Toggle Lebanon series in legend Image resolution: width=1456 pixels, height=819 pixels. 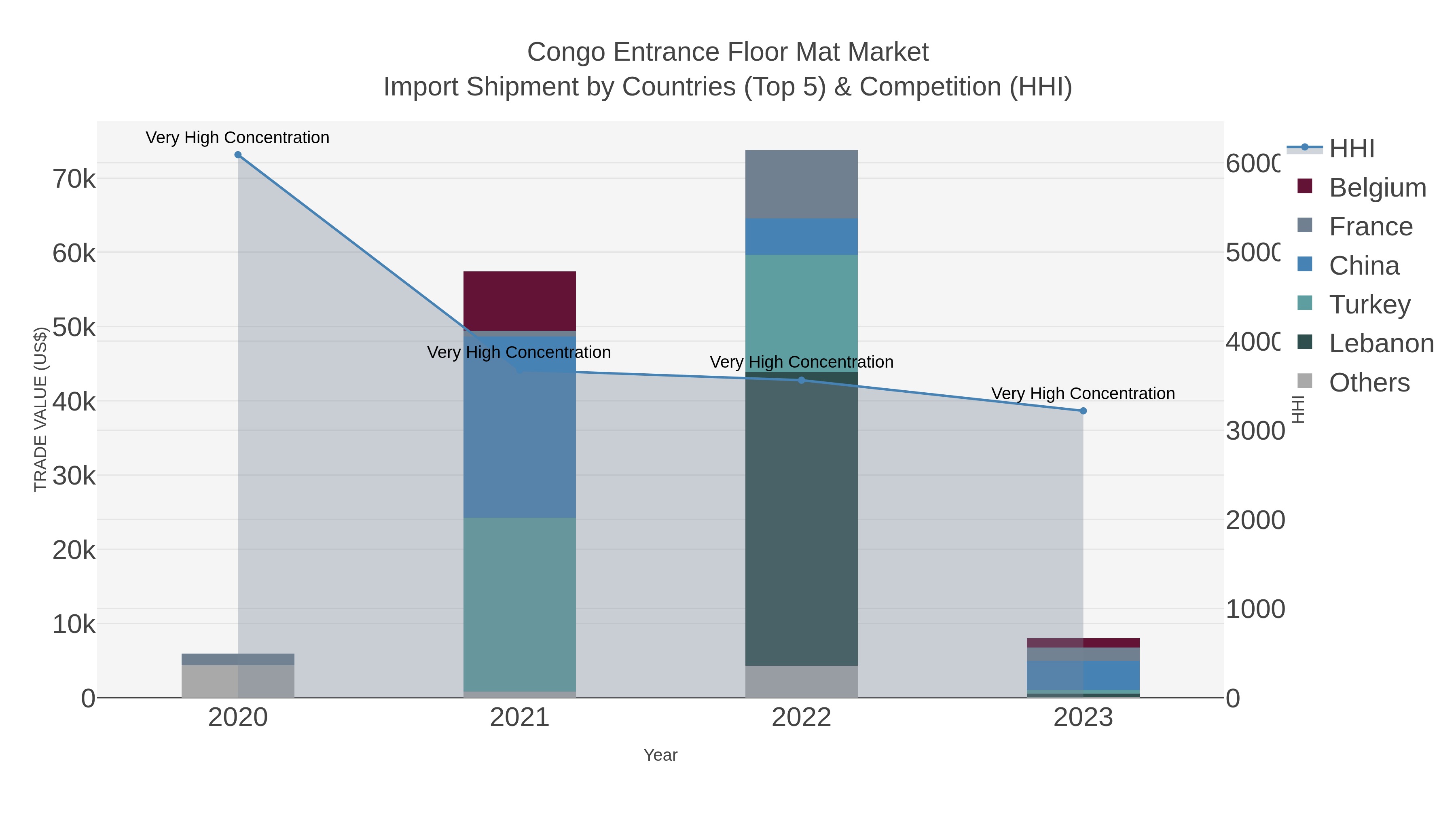pyautogui.click(x=1365, y=343)
